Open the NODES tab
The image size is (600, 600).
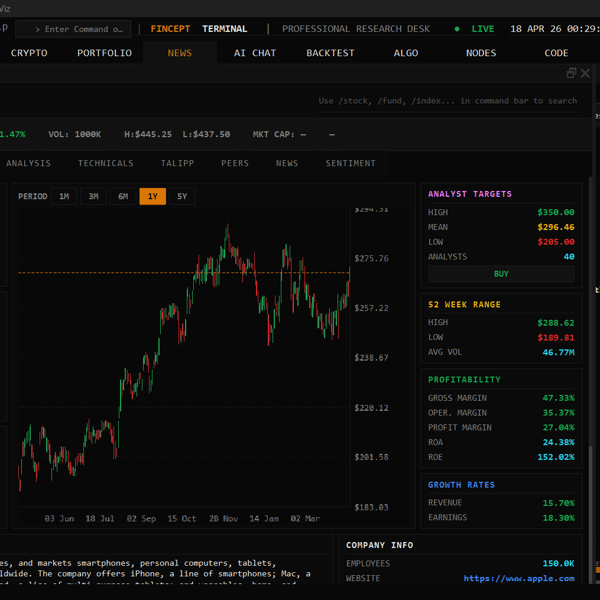(481, 53)
